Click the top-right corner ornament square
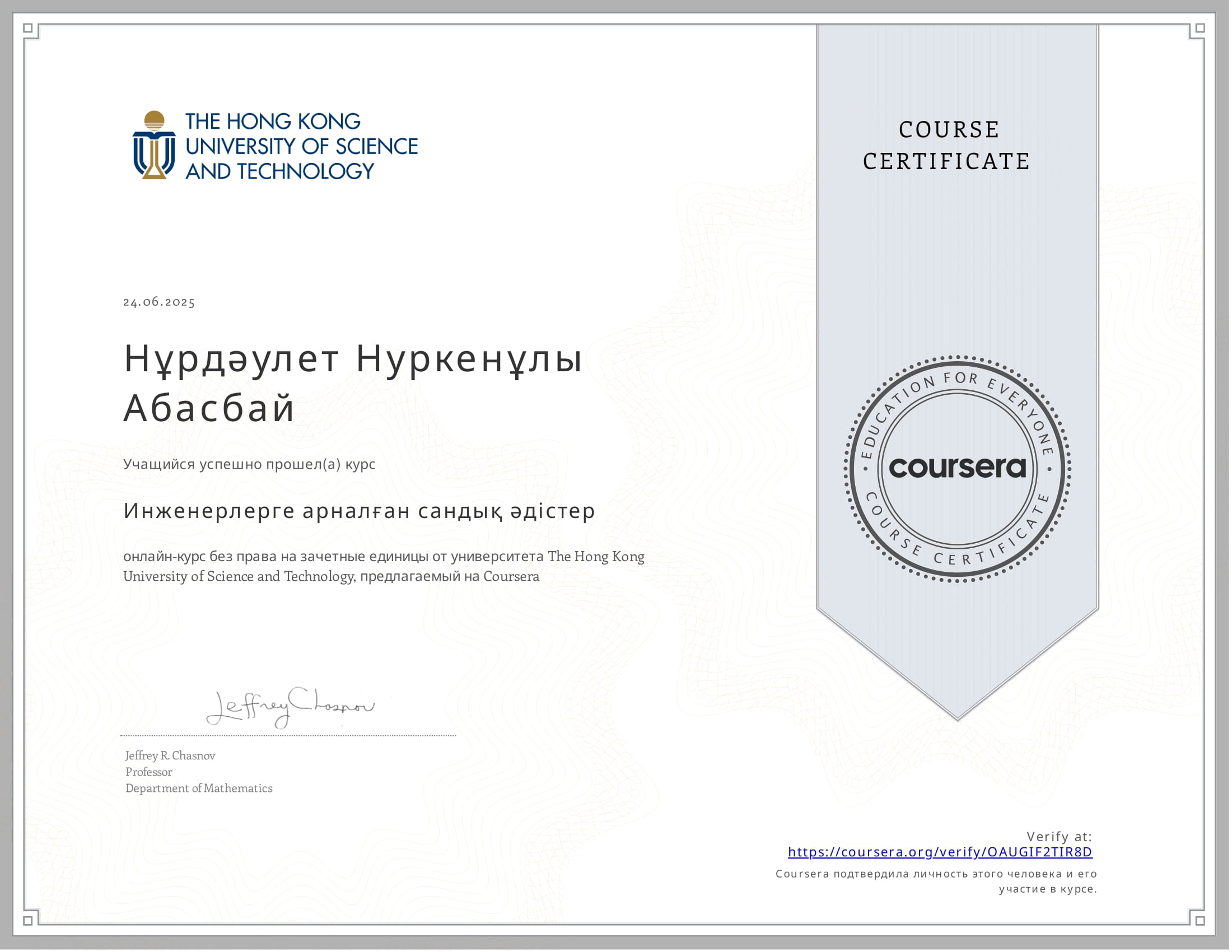 1200,28
